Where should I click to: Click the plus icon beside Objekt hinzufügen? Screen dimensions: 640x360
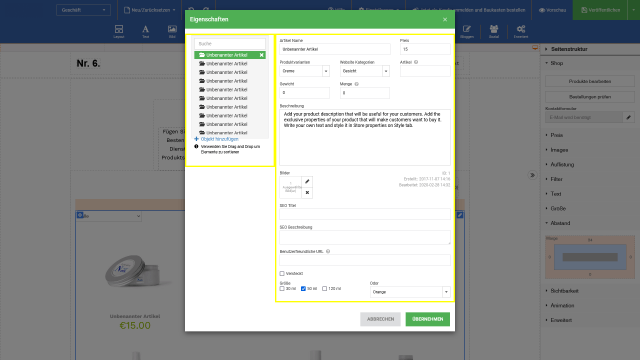(x=196, y=139)
